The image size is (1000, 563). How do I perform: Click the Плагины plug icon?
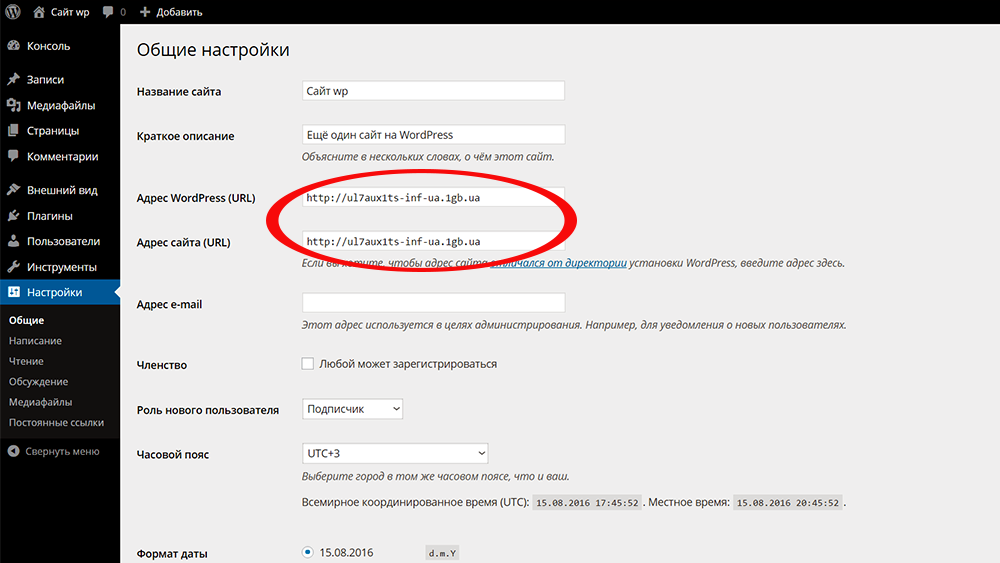click(x=13, y=216)
